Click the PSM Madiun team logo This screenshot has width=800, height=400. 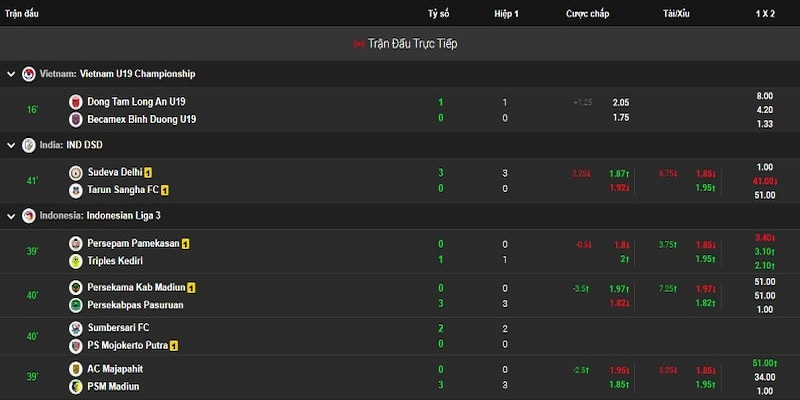point(76,387)
